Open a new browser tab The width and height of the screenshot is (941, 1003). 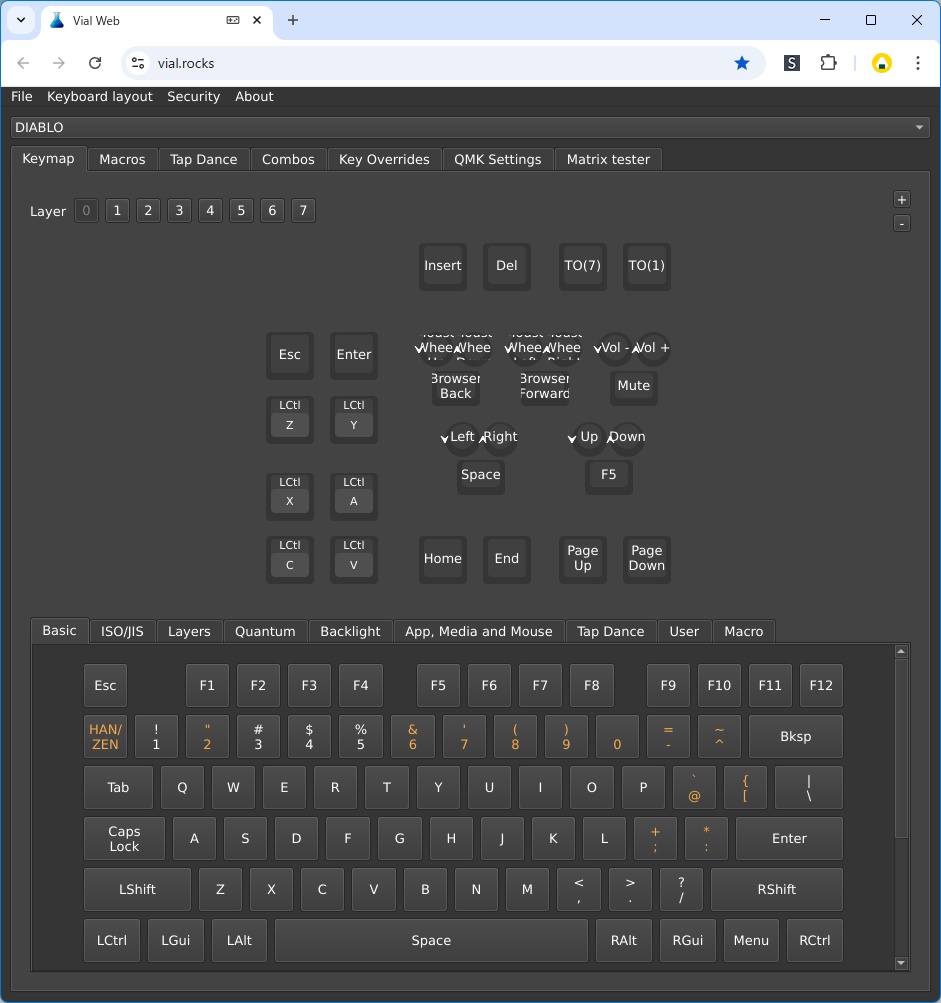click(x=293, y=20)
